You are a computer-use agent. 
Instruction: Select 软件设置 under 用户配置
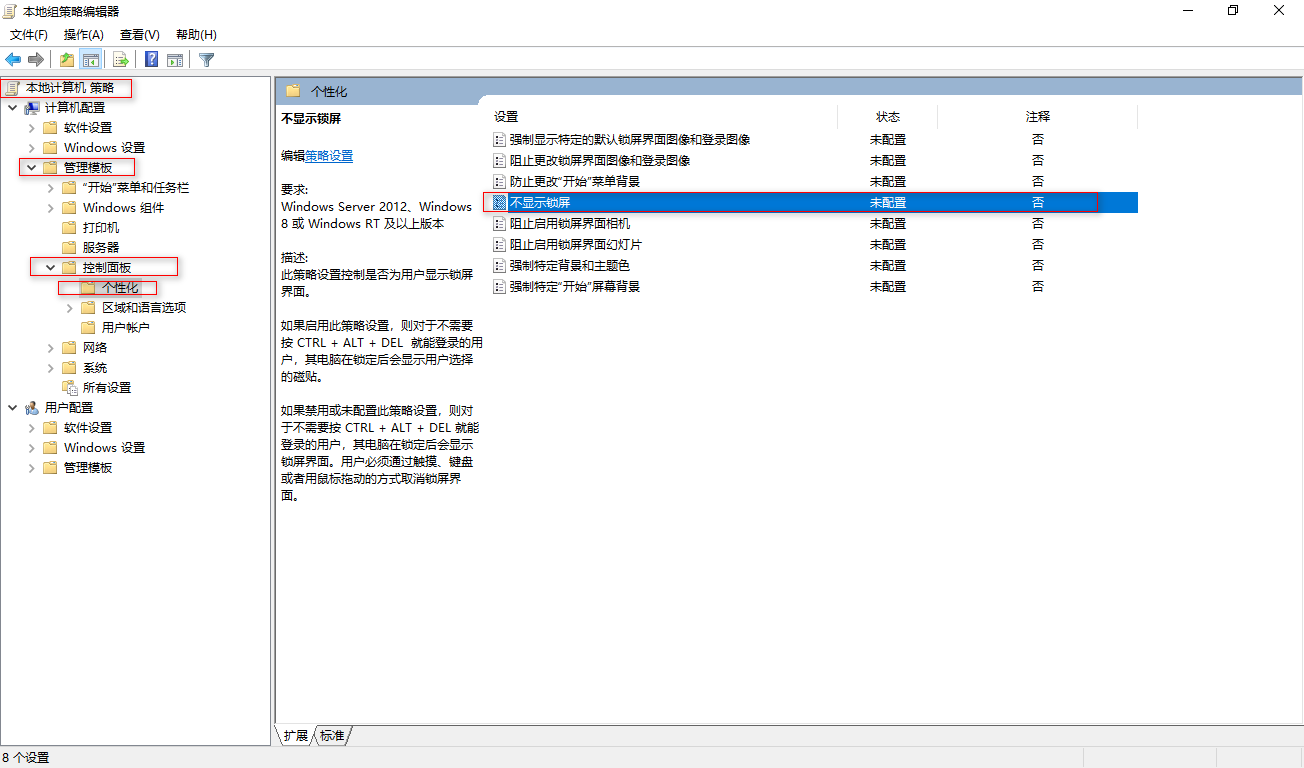click(88, 428)
